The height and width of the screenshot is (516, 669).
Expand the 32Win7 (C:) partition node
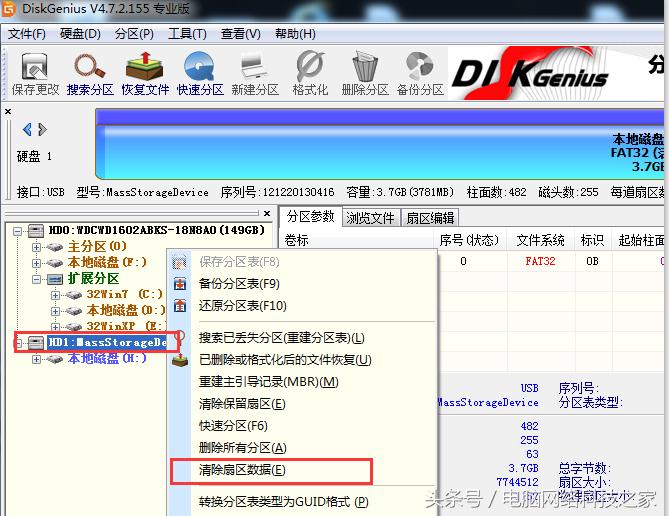(55, 295)
